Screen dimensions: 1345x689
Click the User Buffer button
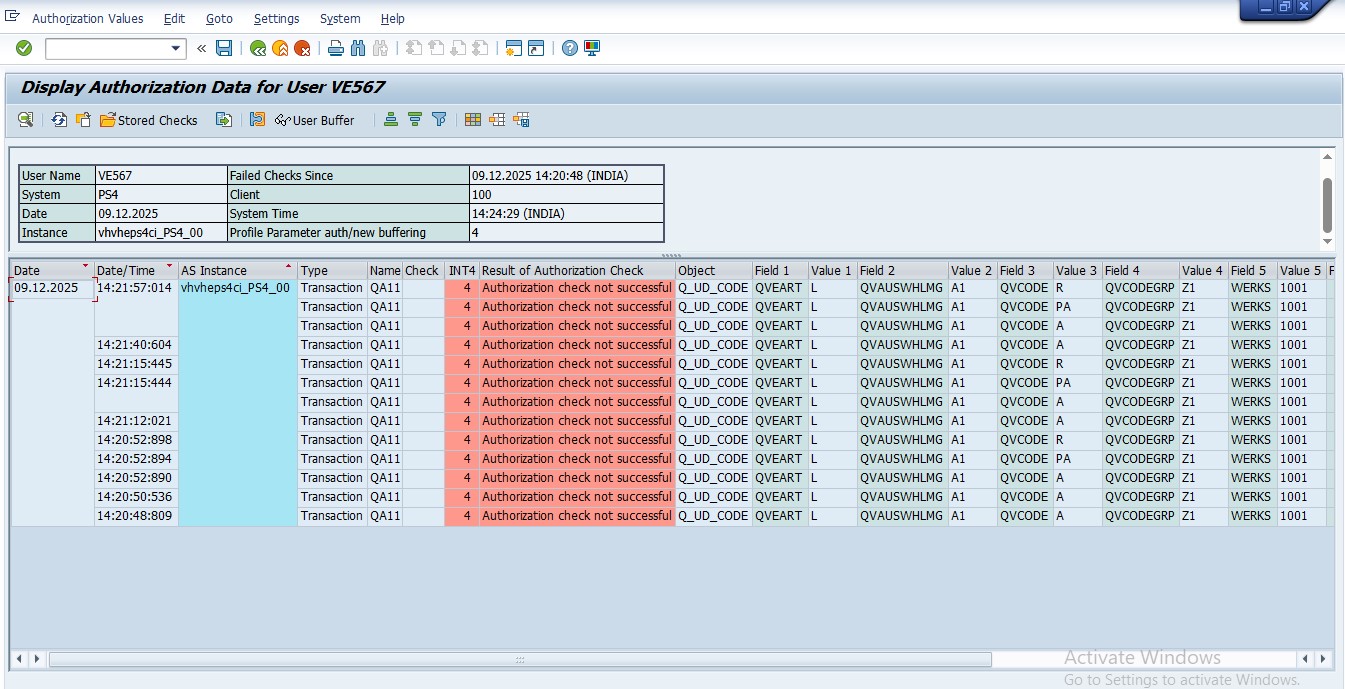pos(314,120)
